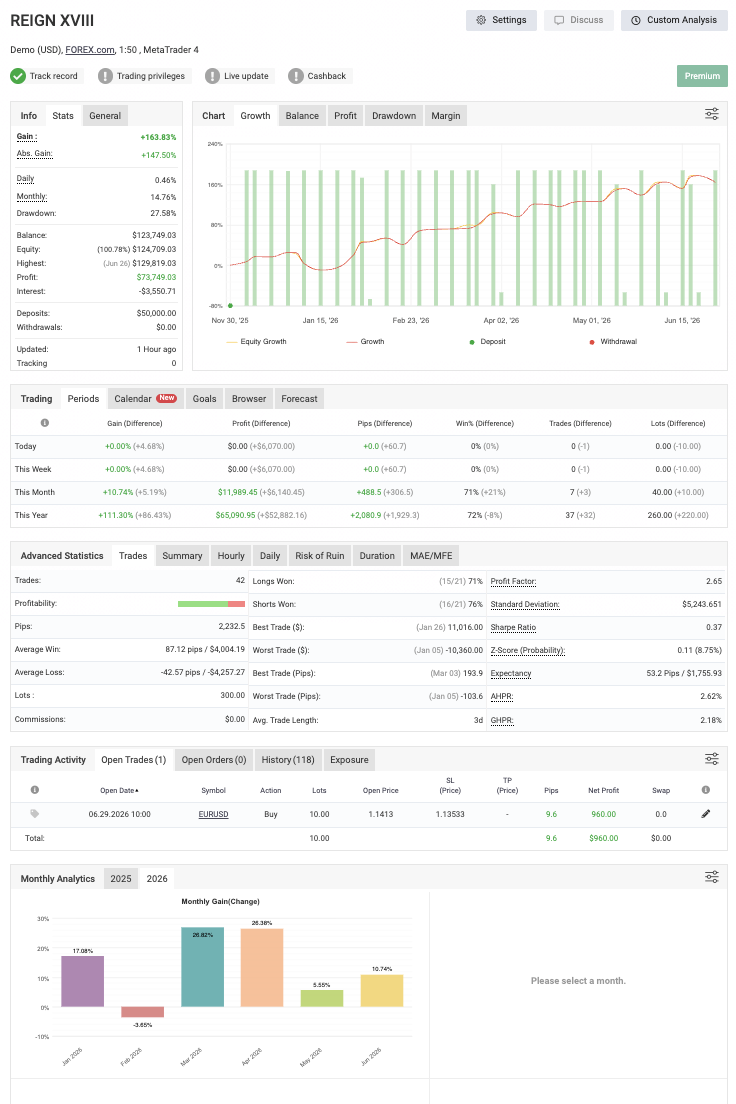The image size is (736, 1104).
Task: Click the Sharpe Ratio label
Action: pos(513,627)
